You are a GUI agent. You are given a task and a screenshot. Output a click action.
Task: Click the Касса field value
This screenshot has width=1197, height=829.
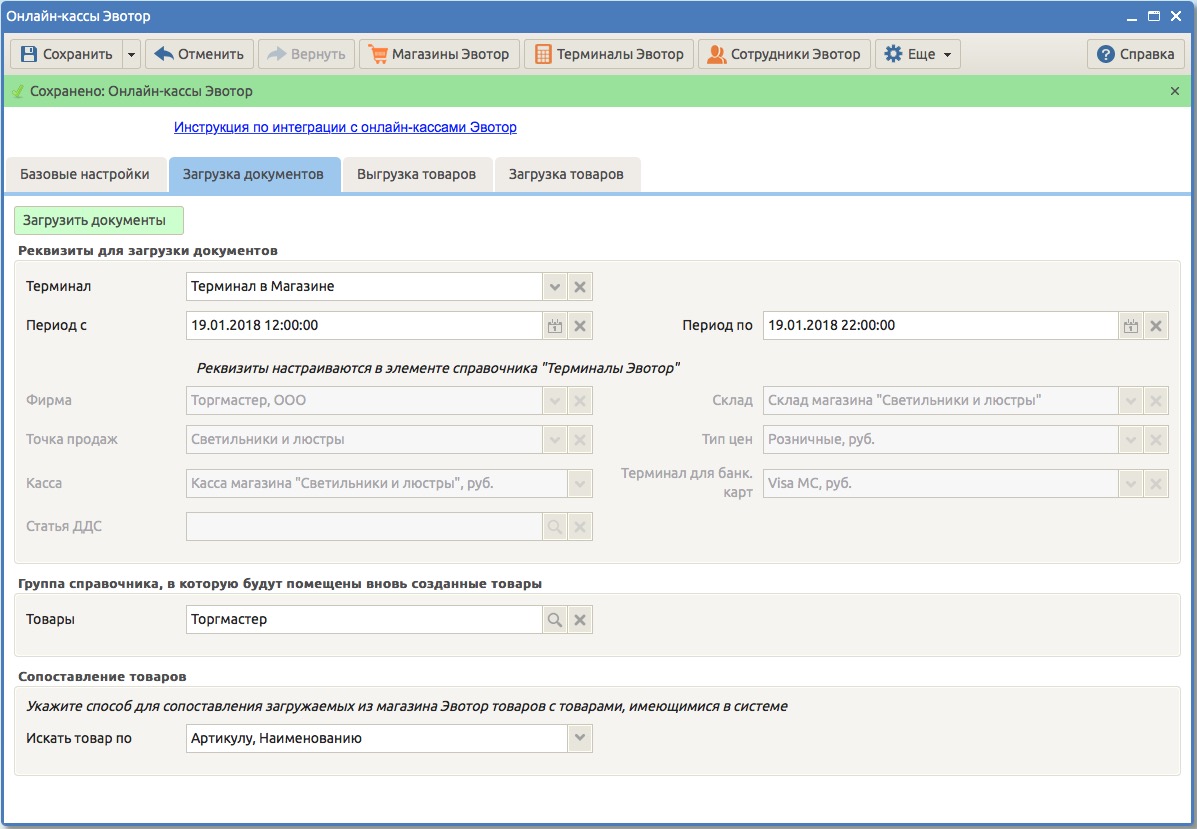[x=376, y=484]
